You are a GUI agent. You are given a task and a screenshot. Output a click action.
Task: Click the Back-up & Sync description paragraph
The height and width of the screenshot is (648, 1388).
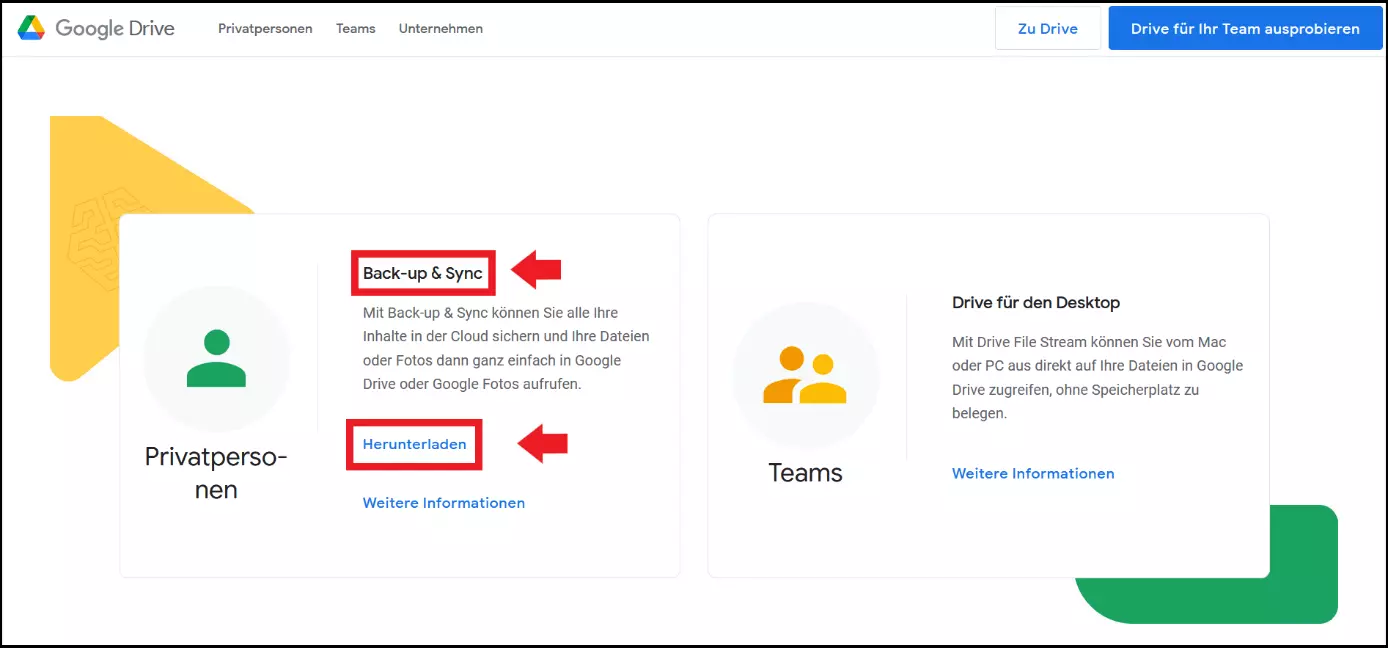506,348
